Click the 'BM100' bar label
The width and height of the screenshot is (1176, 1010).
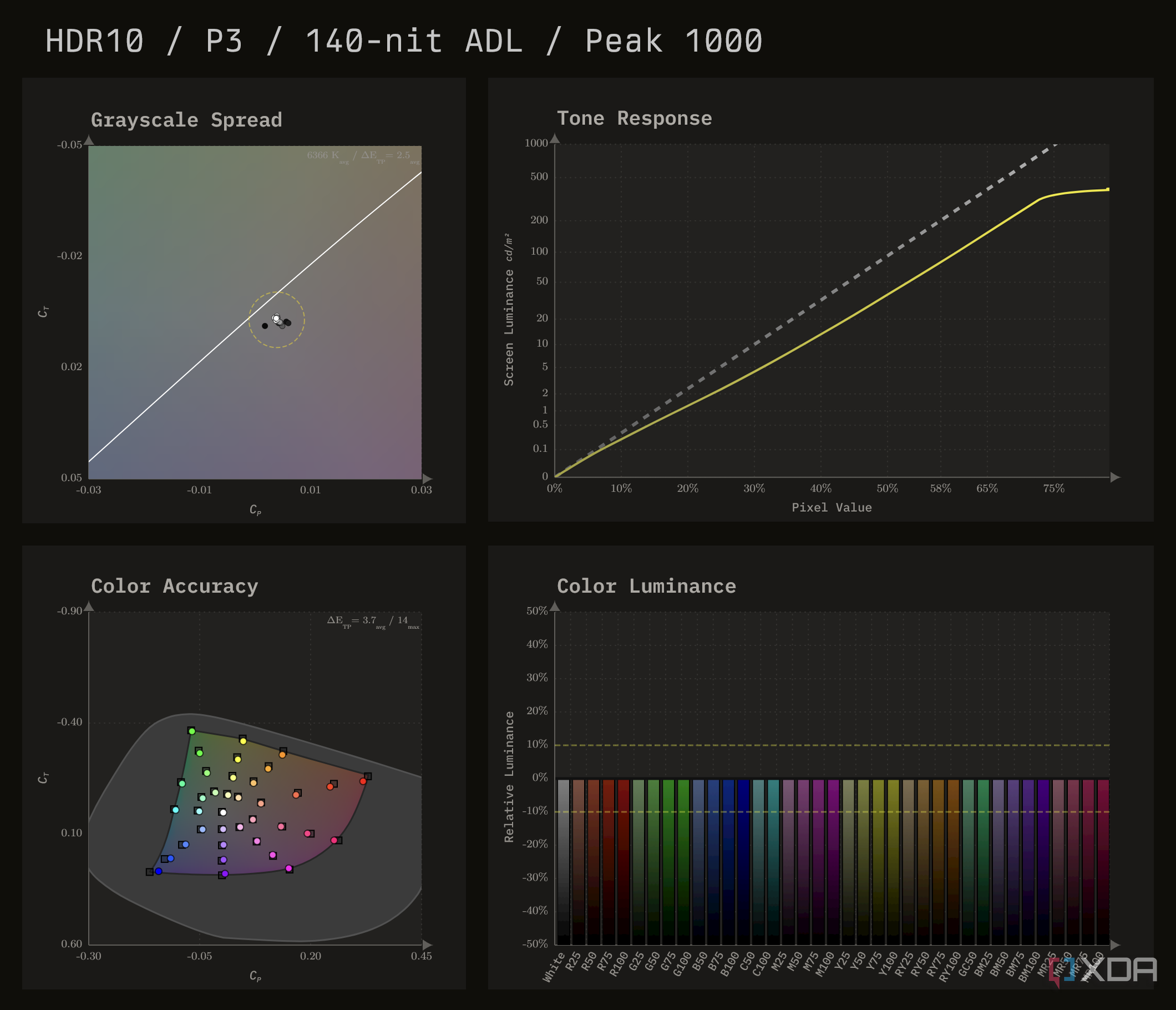(x=1029, y=967)
